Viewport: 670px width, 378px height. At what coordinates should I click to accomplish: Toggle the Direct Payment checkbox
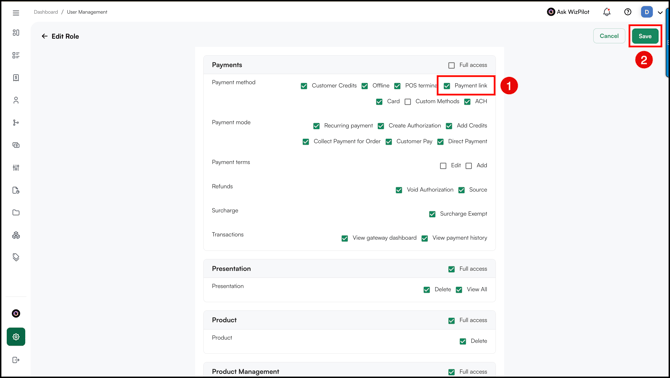click(x=440, y=142)
